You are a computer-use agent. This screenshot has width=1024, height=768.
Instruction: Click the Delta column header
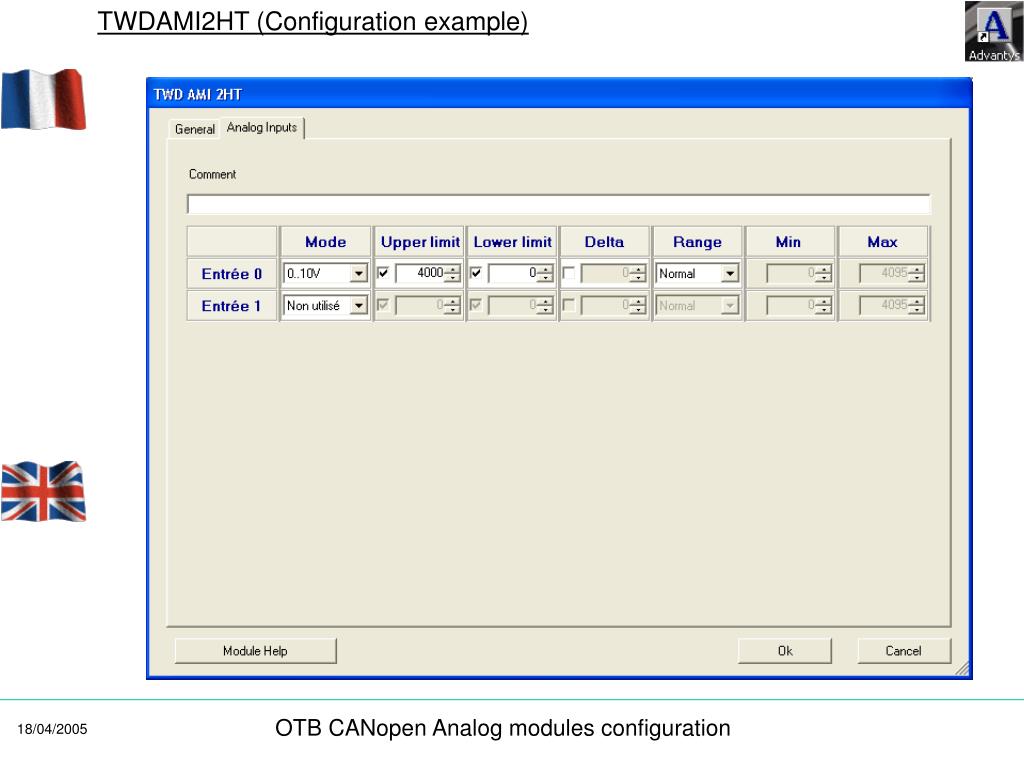(605, 242)
